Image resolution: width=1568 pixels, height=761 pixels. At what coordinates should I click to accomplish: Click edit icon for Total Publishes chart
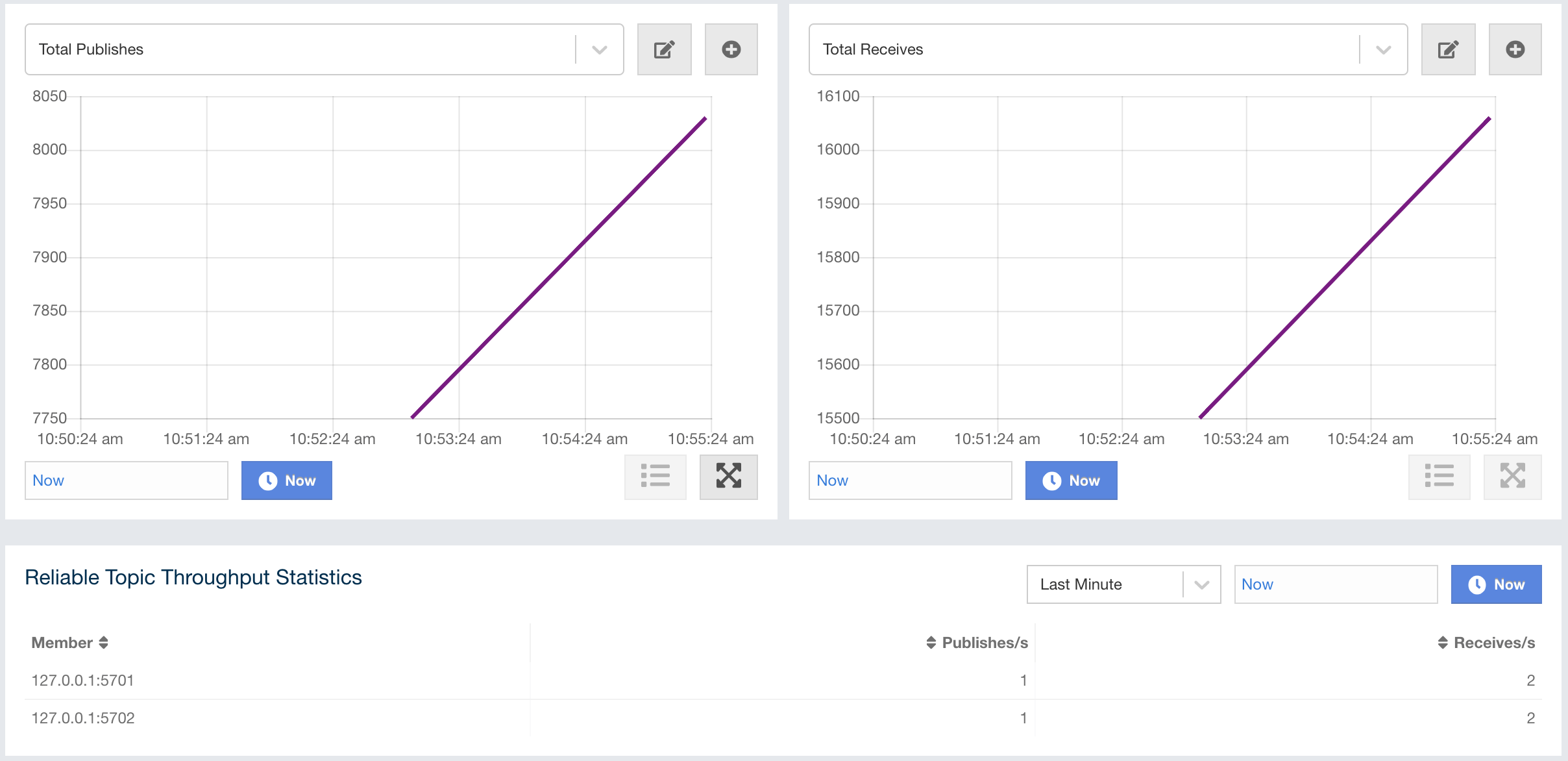[664, 49]
